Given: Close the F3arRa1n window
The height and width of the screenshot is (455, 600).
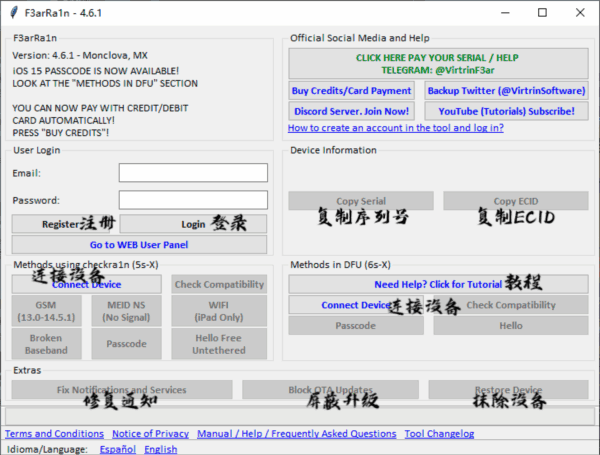Looking at the screenshot, I should point(580,13).
